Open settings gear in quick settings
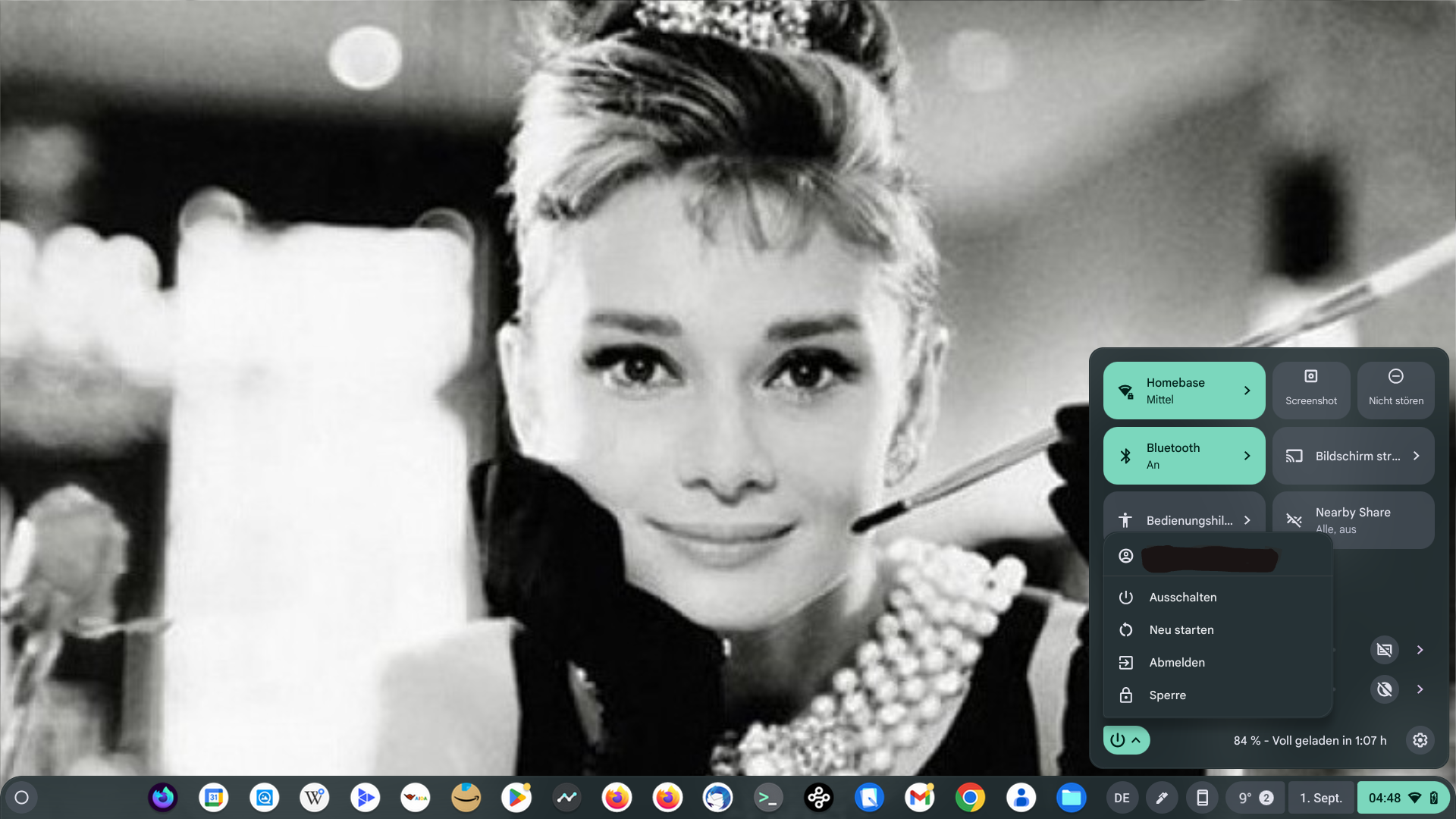 pos(1420,740)
